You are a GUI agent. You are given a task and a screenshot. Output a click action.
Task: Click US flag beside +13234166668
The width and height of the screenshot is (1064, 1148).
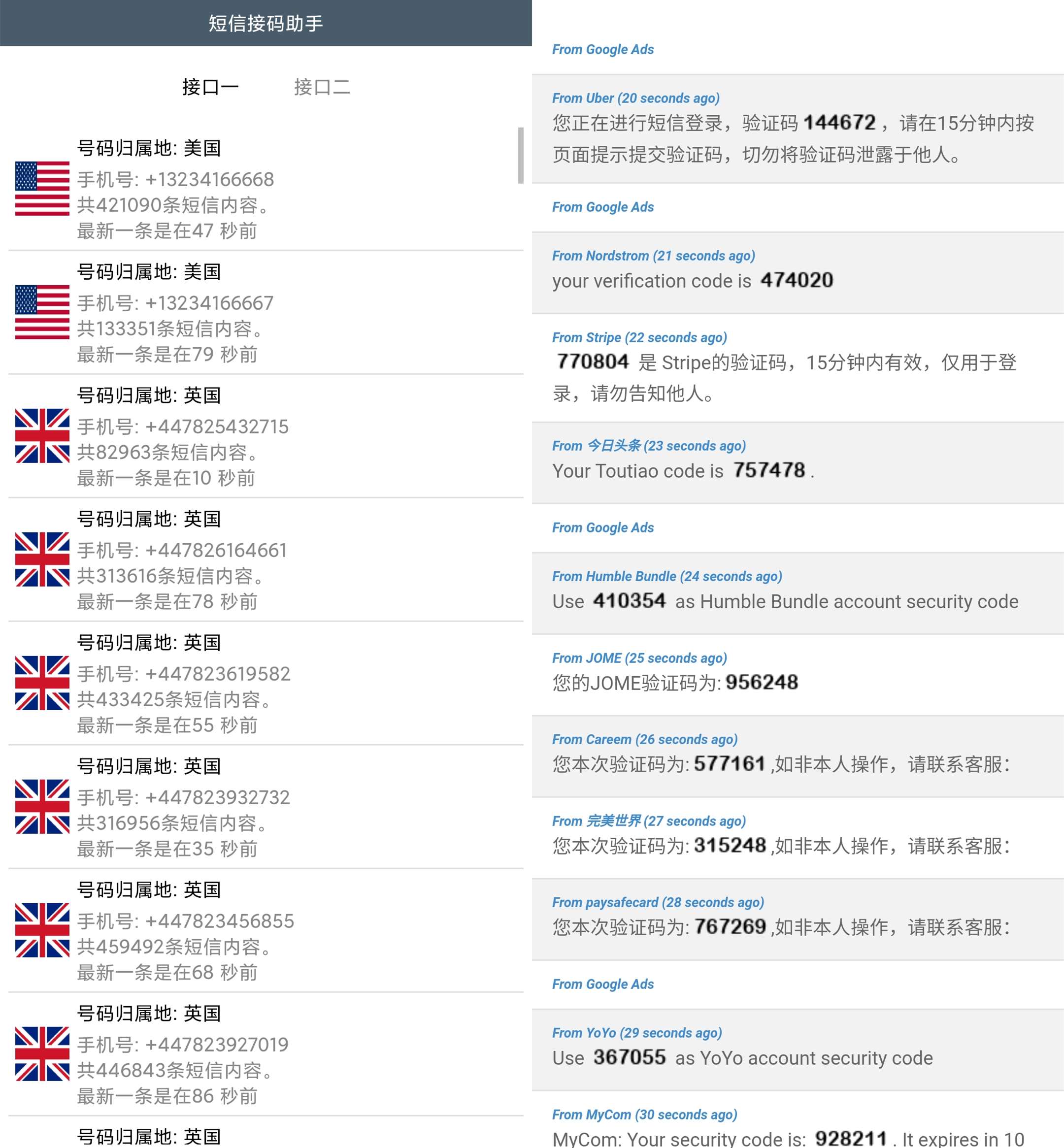pos(42,189)
